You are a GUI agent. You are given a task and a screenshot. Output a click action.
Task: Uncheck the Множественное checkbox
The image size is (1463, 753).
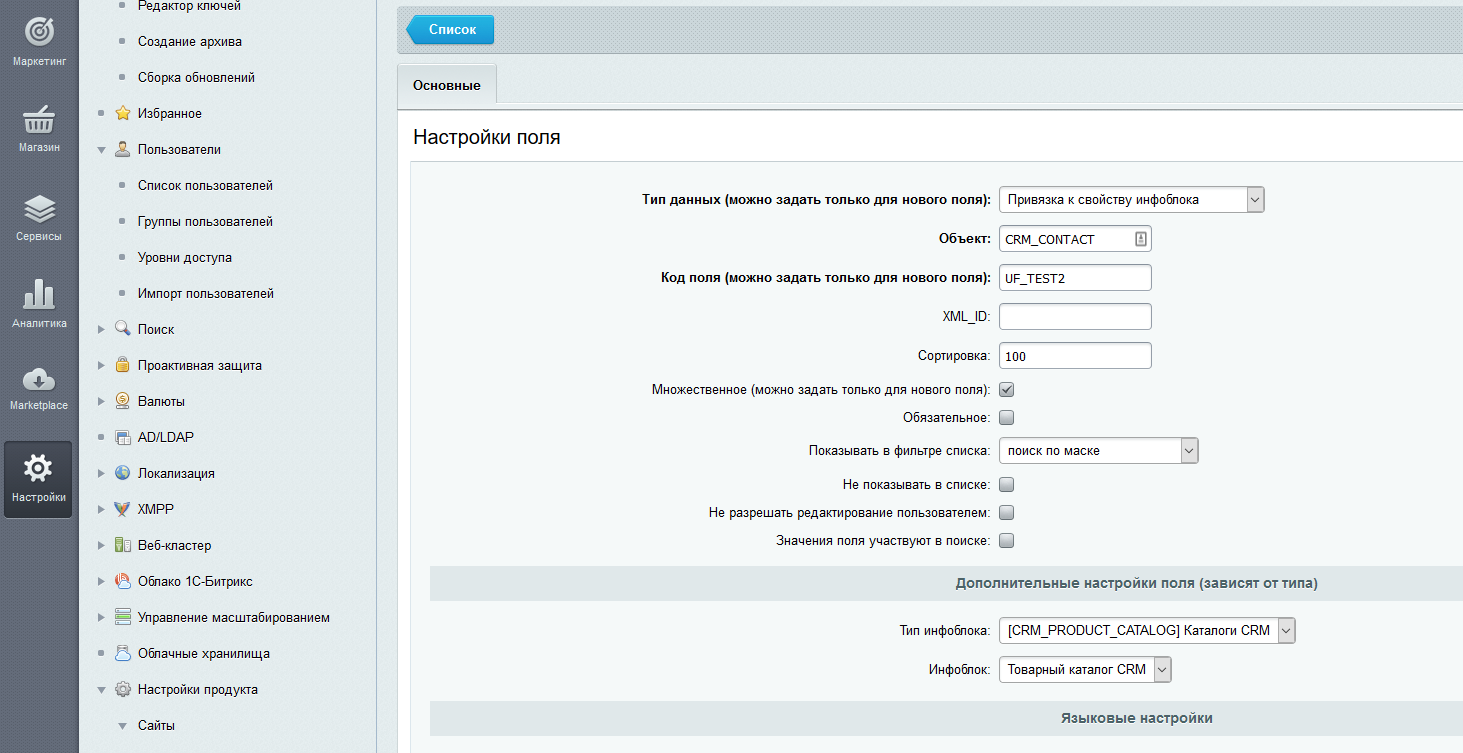[x=1007, y=390]
